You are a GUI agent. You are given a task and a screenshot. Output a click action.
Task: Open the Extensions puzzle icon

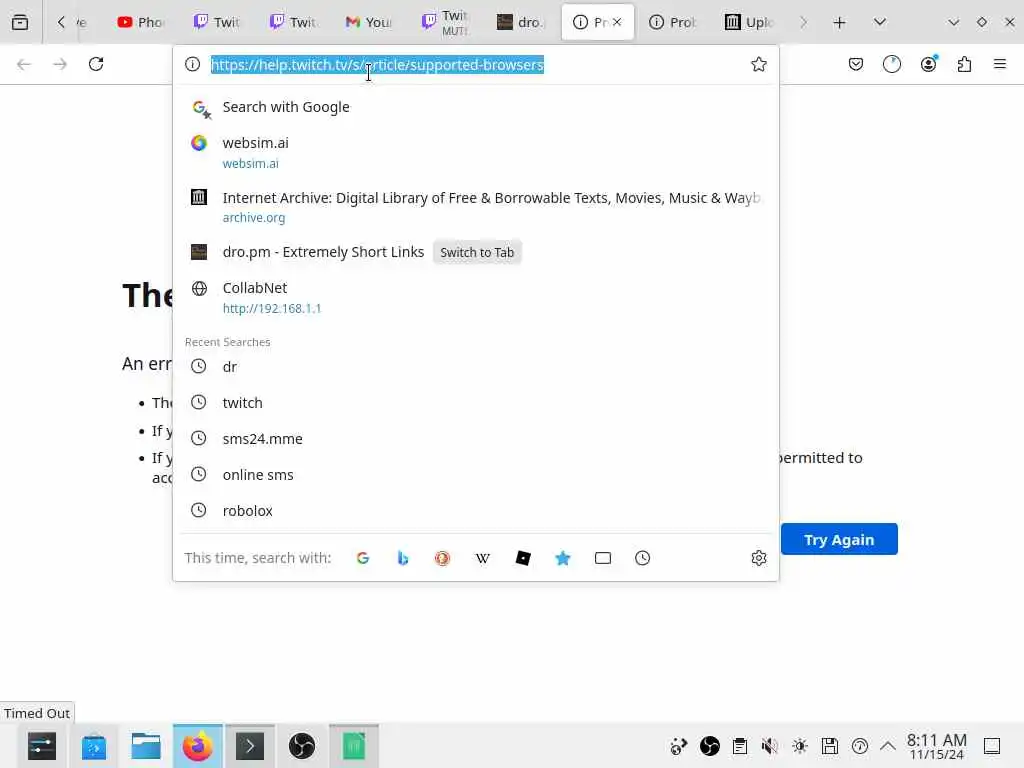point(964,64)
